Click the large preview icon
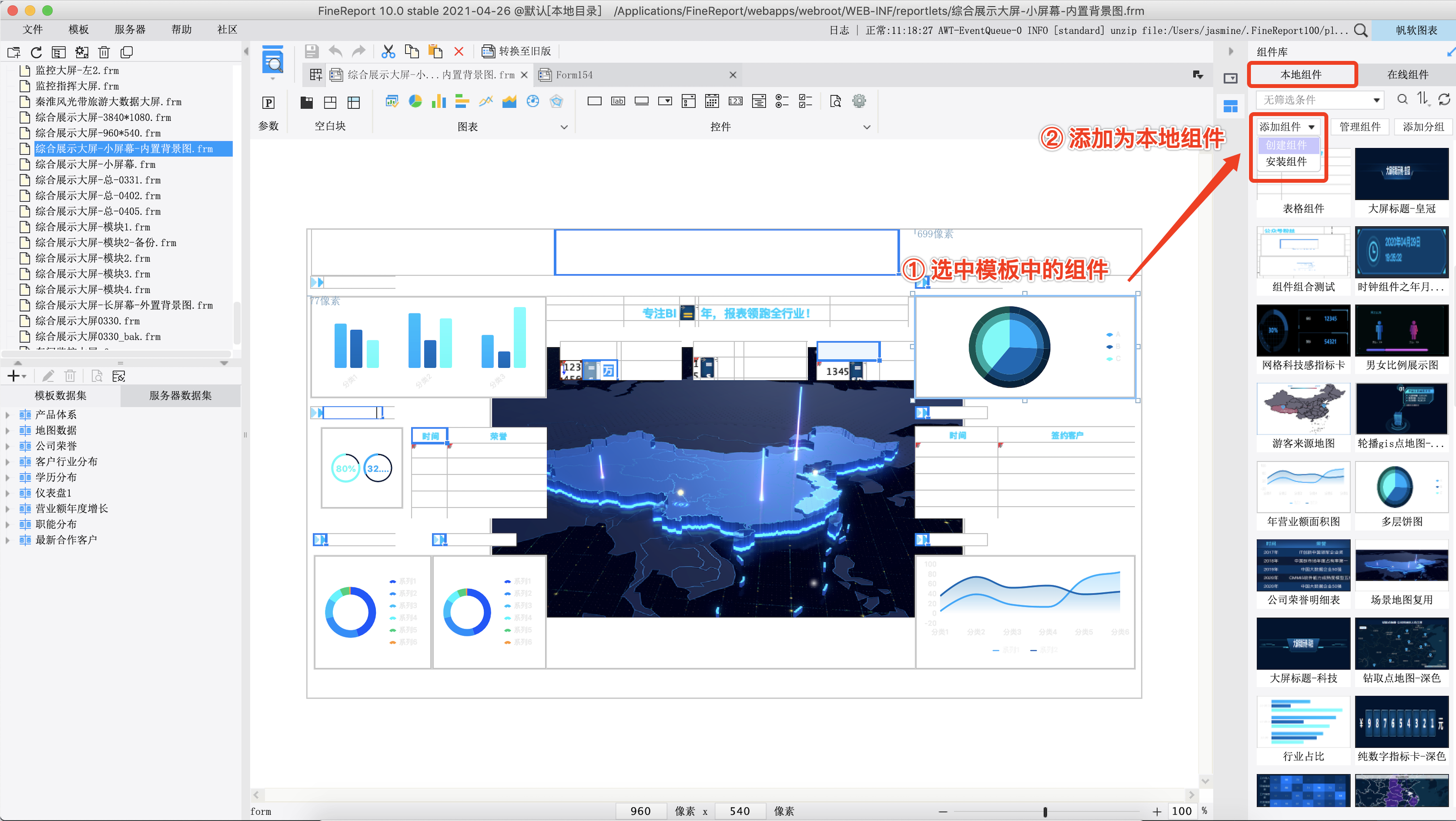1456x821 pixels. pos(273,61)
